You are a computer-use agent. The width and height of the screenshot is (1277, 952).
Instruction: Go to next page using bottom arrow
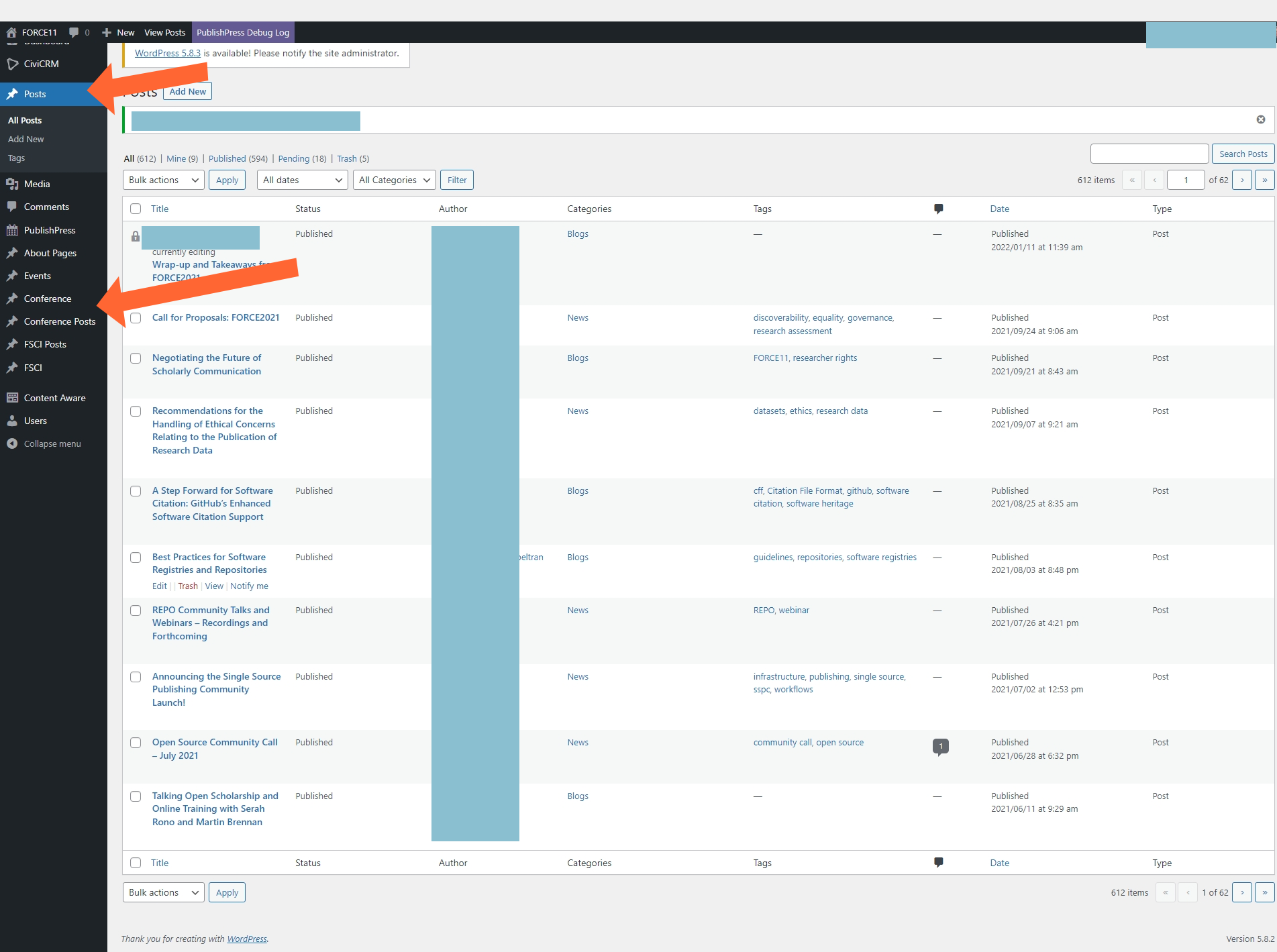(1242, 892)
